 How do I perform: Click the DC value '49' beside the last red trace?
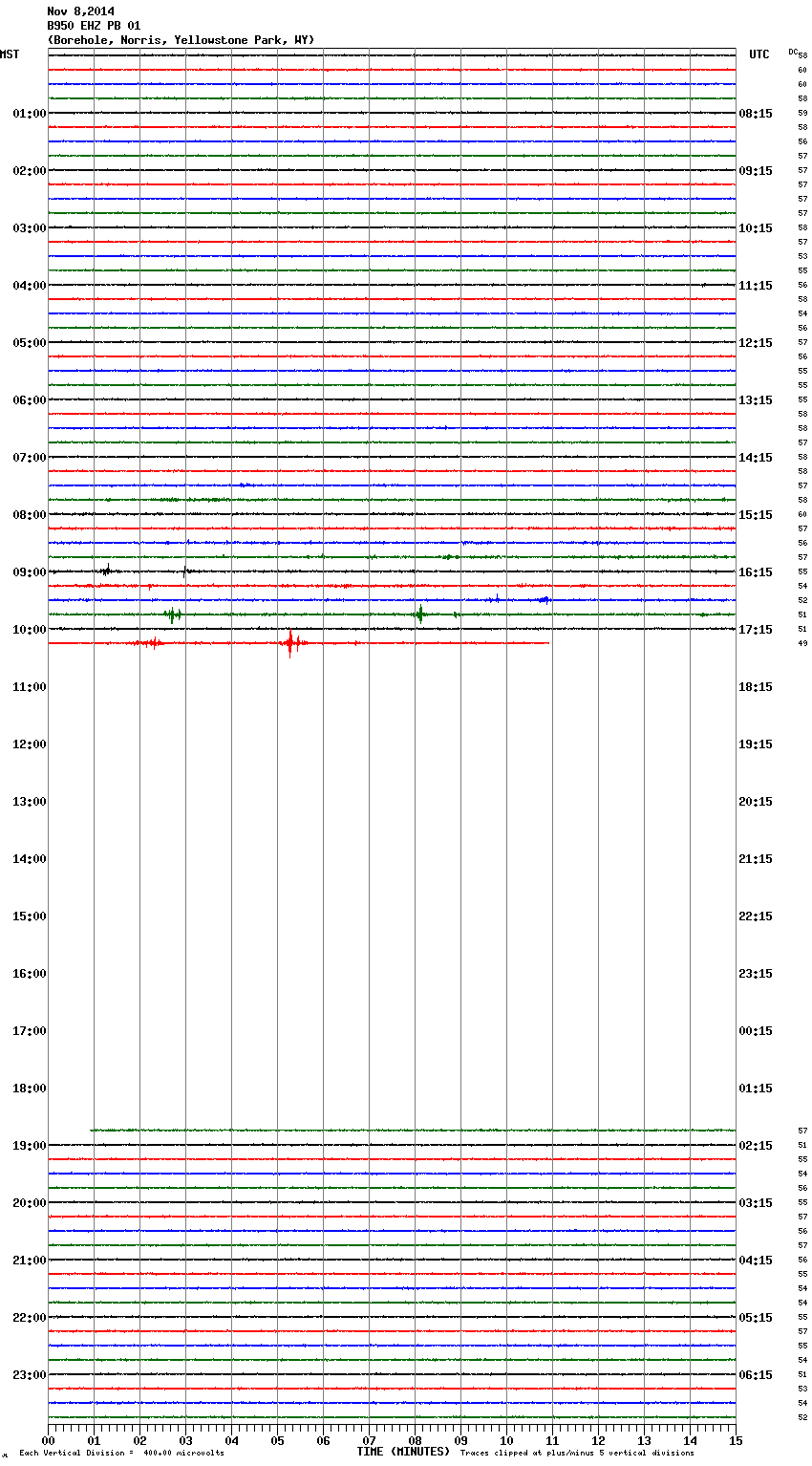pos(802,643)
